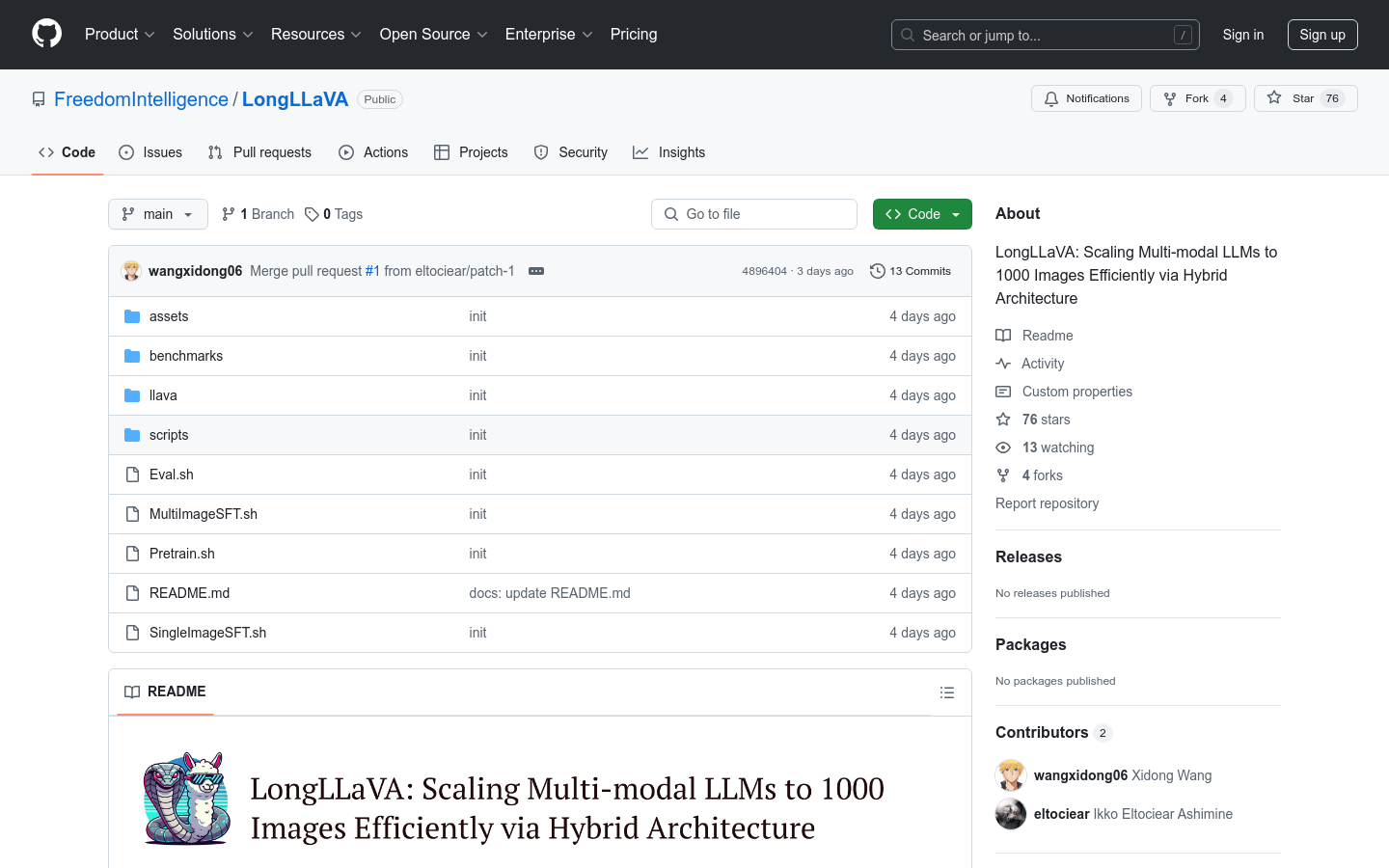Go to the Pricing page
This screenshot has width=1389, height=868.
[x=634, y=35]
